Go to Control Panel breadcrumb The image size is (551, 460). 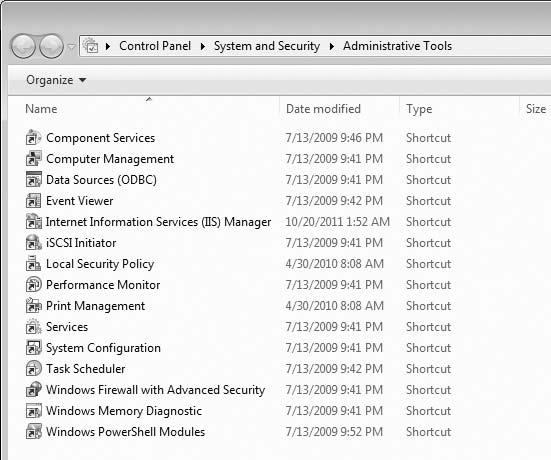click(155, 46)
